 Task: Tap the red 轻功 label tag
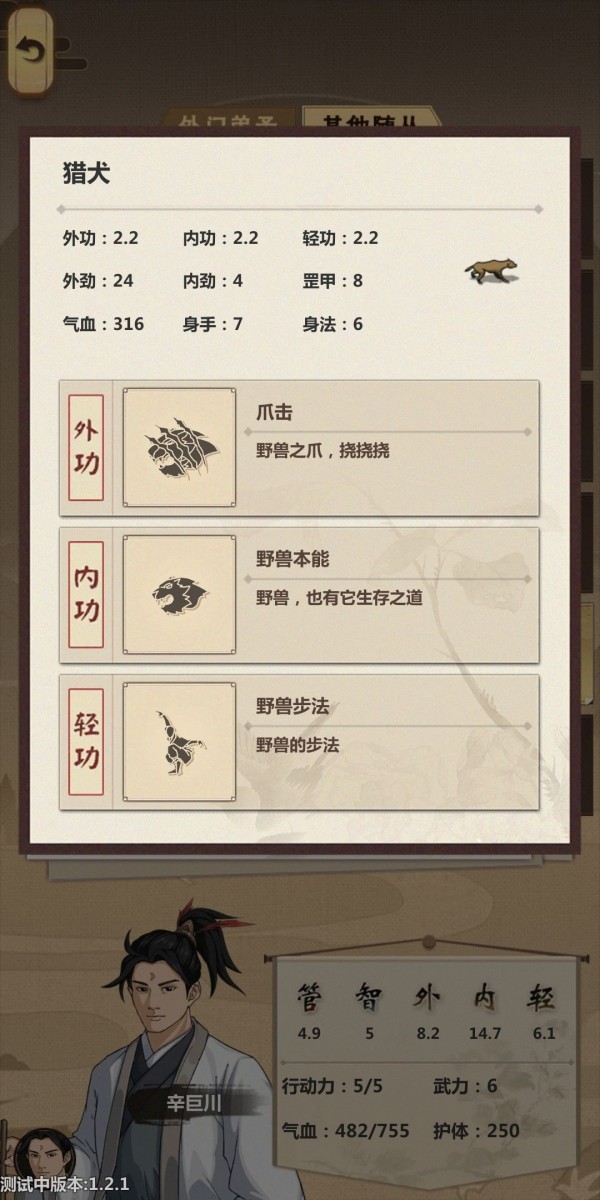(x=86, y=742)
